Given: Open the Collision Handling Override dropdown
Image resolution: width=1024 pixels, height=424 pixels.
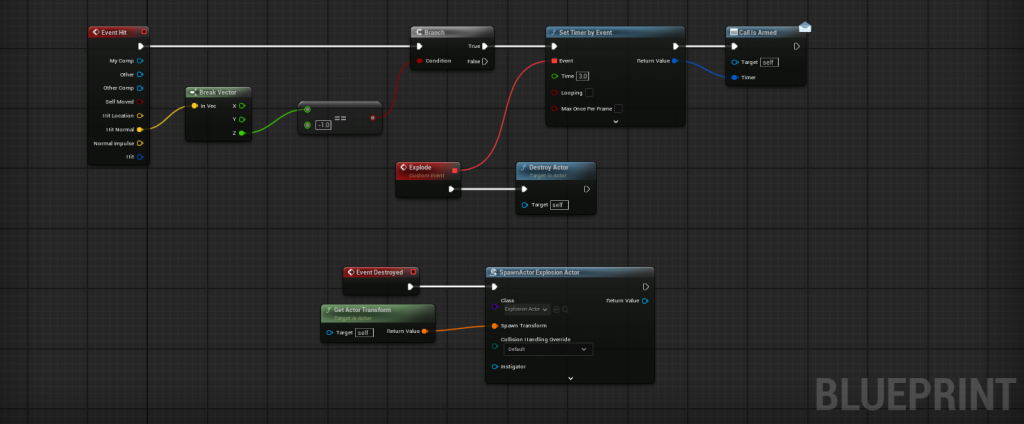Looking at the screenshot, I should tap(546, 350).
